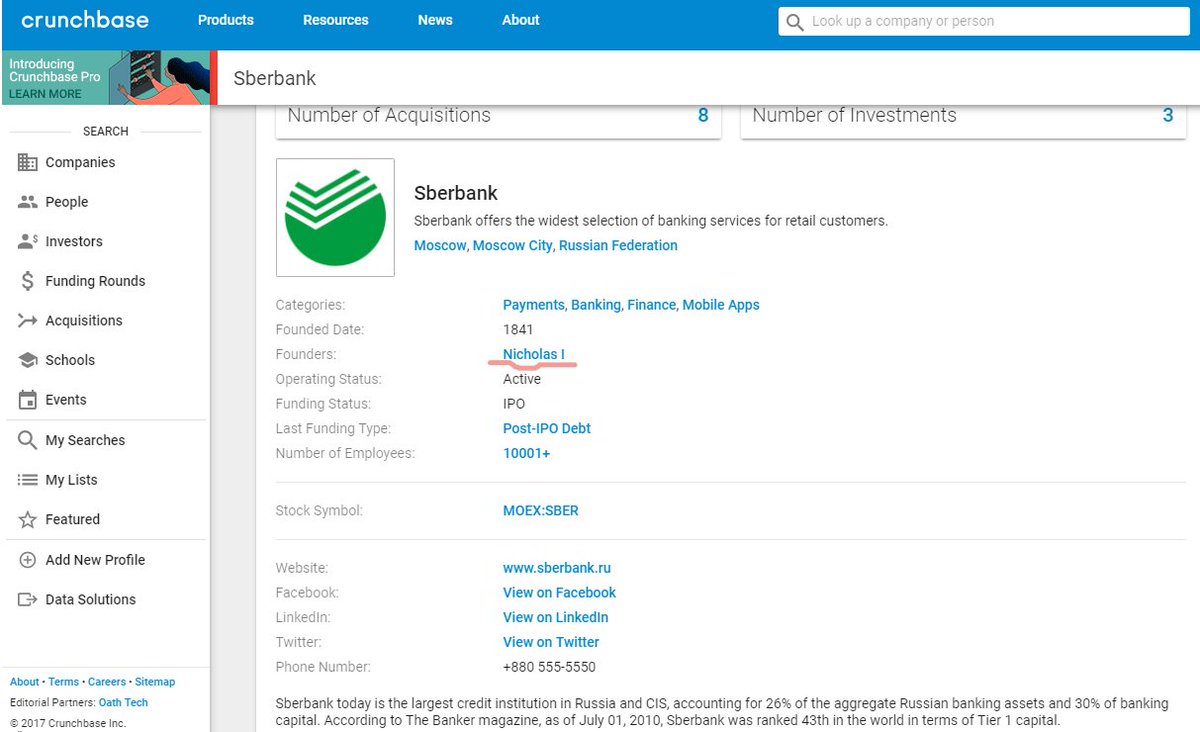Open the Careers footer link

(107, 682)
